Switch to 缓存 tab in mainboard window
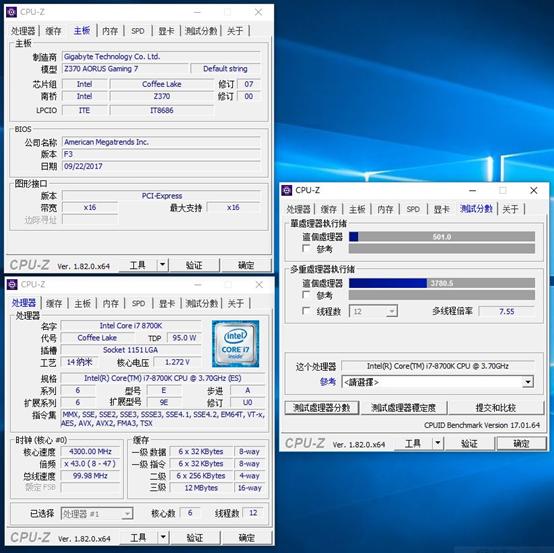The width and height of the screenshot is (554, 553). 53,31
